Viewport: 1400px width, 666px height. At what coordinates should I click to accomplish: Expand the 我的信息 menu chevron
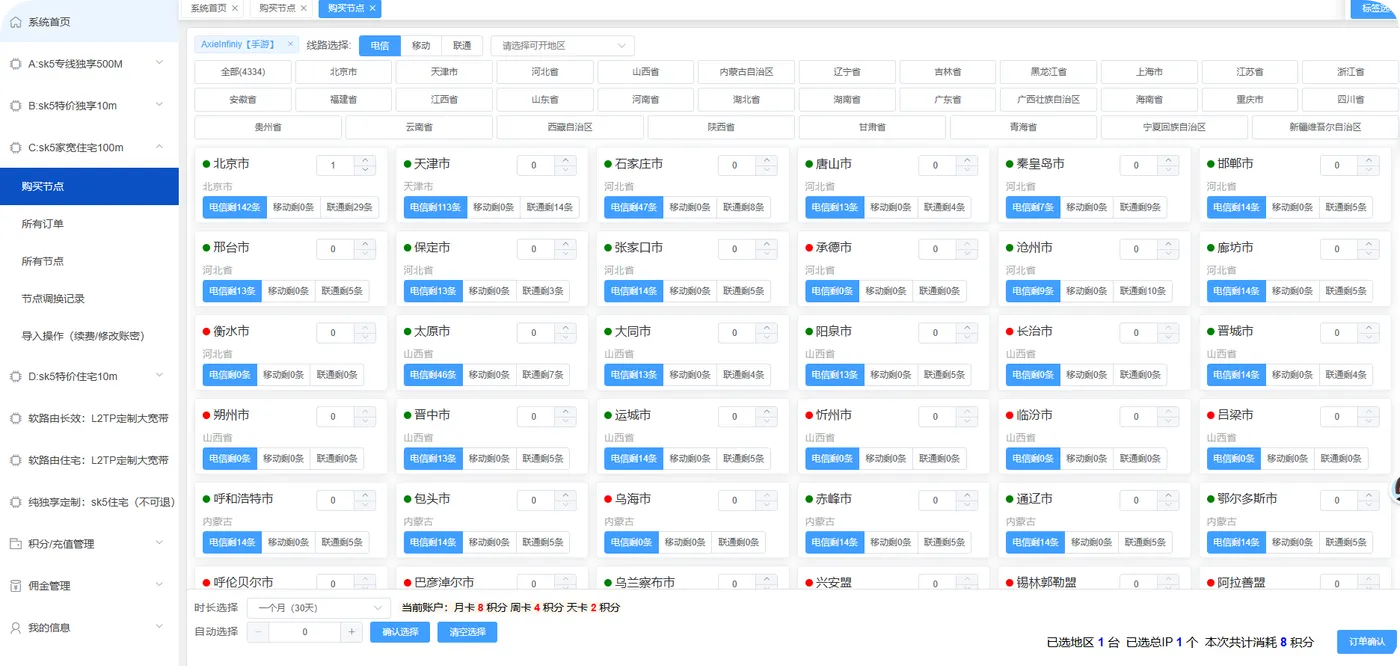tap(159, 627)
